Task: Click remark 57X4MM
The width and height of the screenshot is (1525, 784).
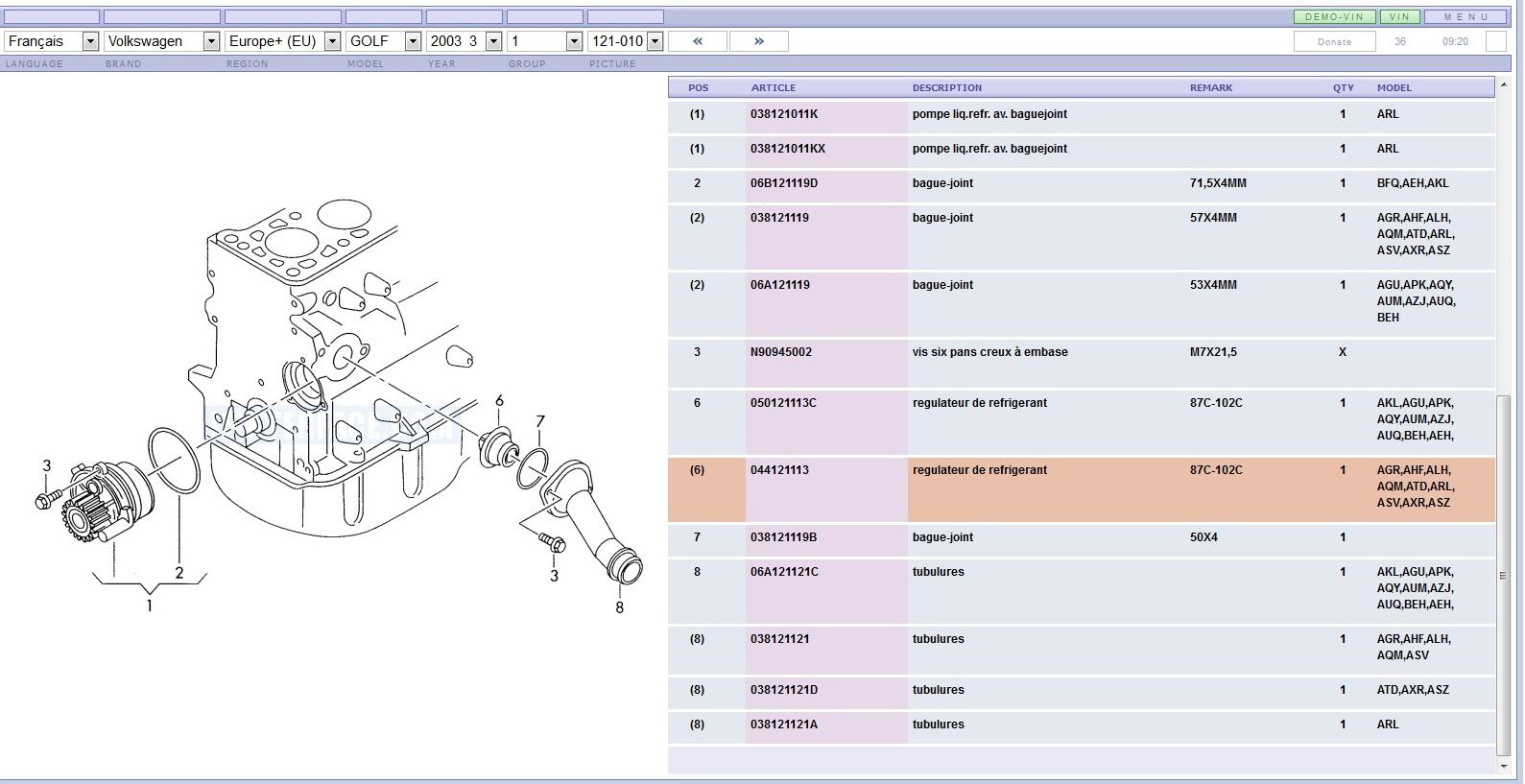Action: point(1213,218)
